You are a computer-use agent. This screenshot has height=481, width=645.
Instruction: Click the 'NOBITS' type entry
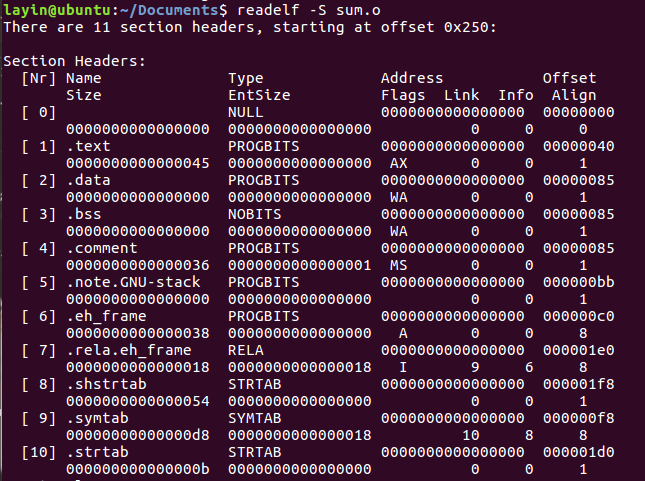pyautogui.click(x=255, y=214)
